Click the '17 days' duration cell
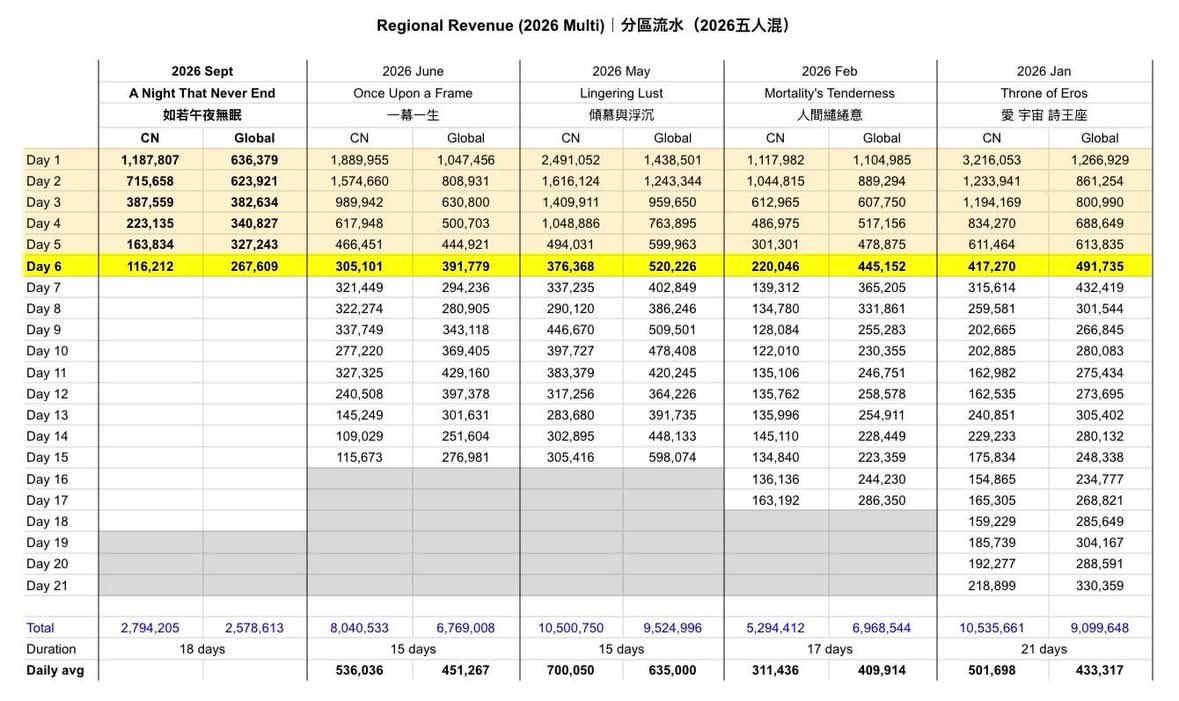 tap(829, 649)
